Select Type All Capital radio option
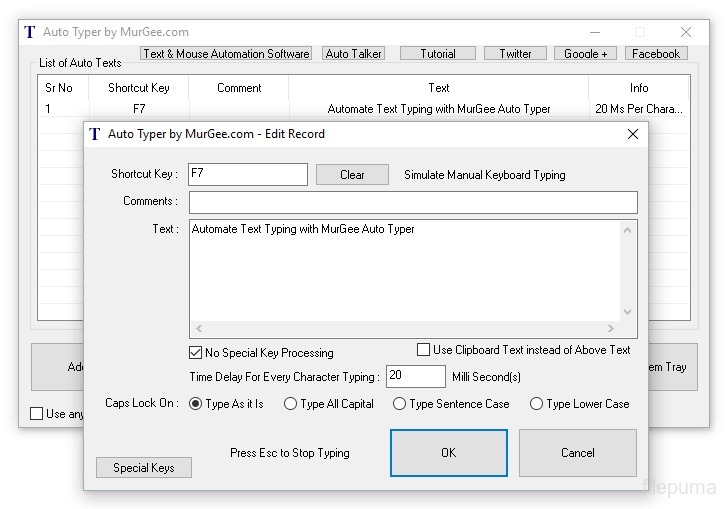The width and height of the screenshot is (728, 509). (290, 404)
